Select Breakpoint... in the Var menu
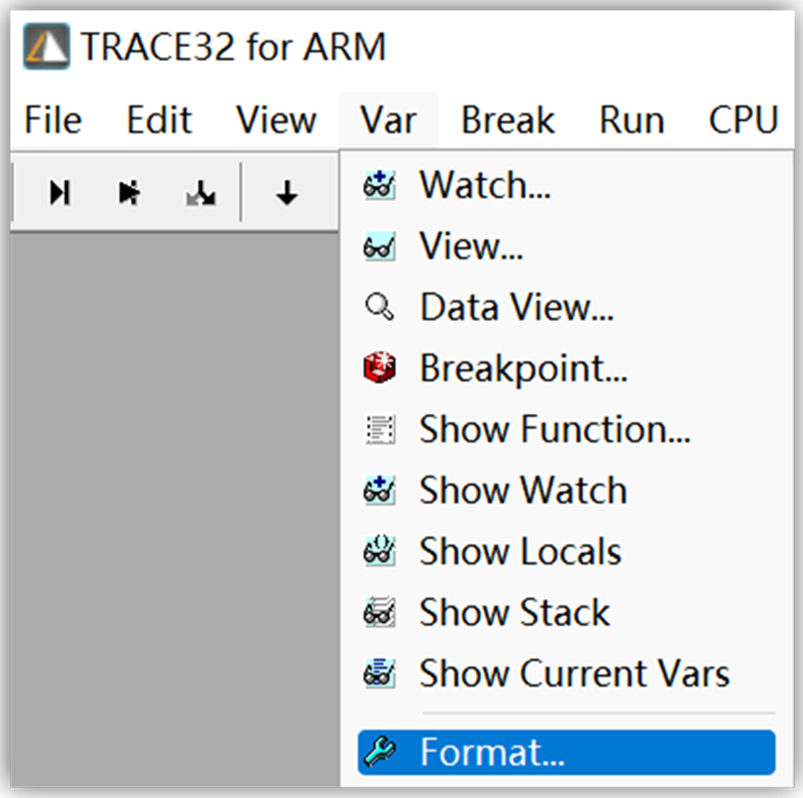The height and width of the screenshot is (798, 803). (x=522, y=367)
